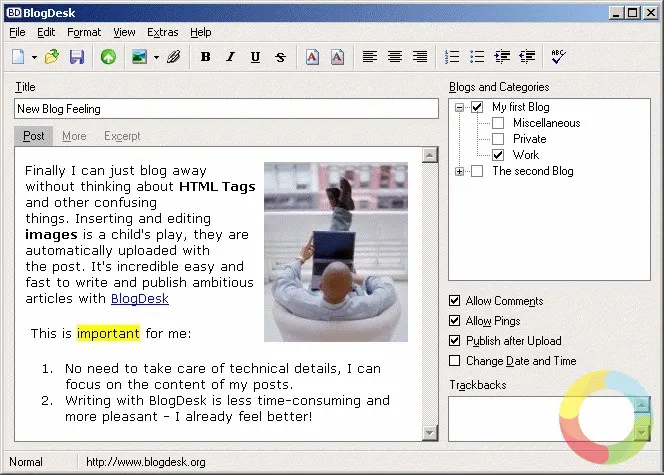Select the embedded laptop photo in the post
Viewport: 664px width, 475px height.
coord(336,252)
